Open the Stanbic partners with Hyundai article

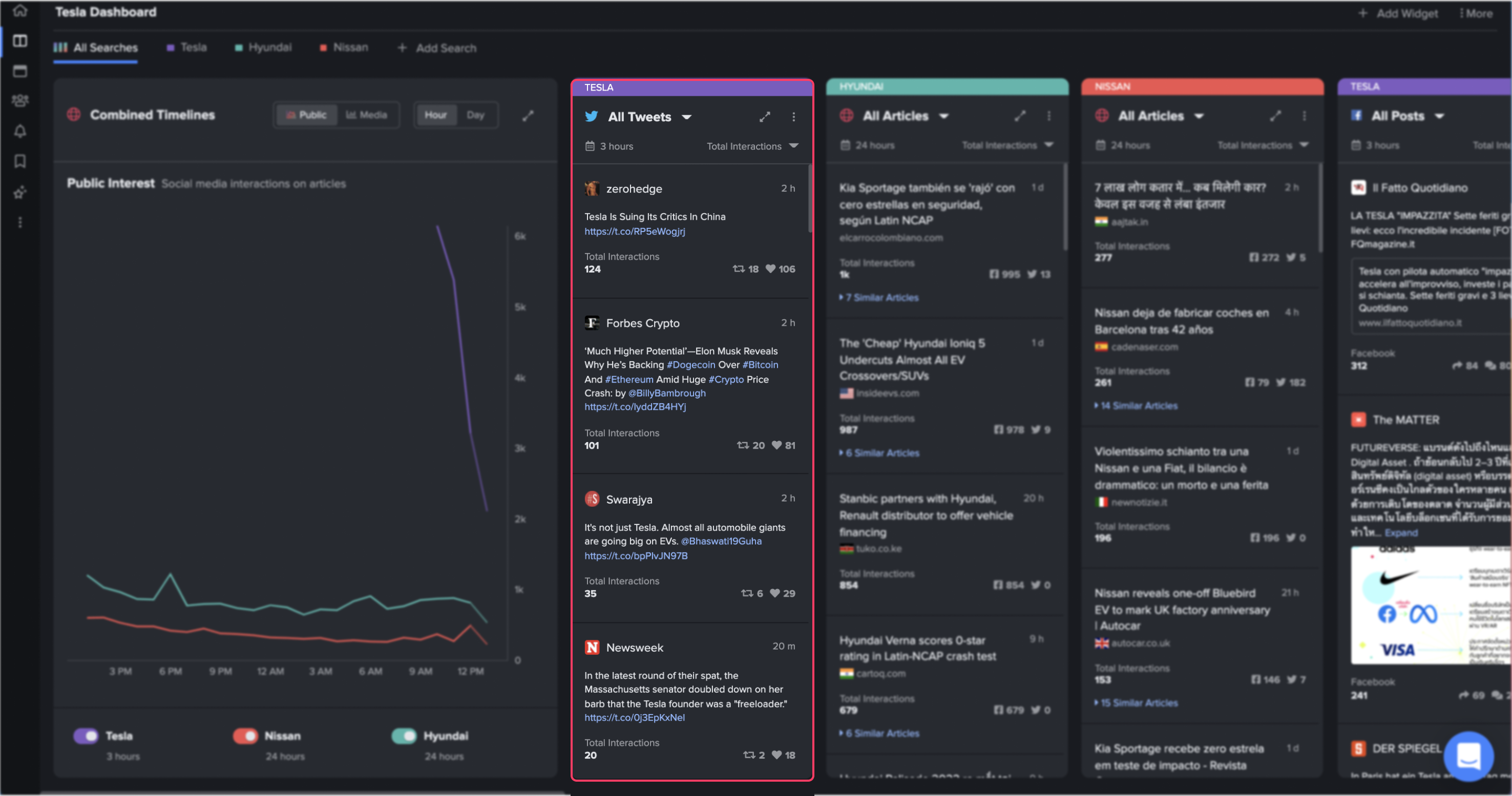coord(926,515)
